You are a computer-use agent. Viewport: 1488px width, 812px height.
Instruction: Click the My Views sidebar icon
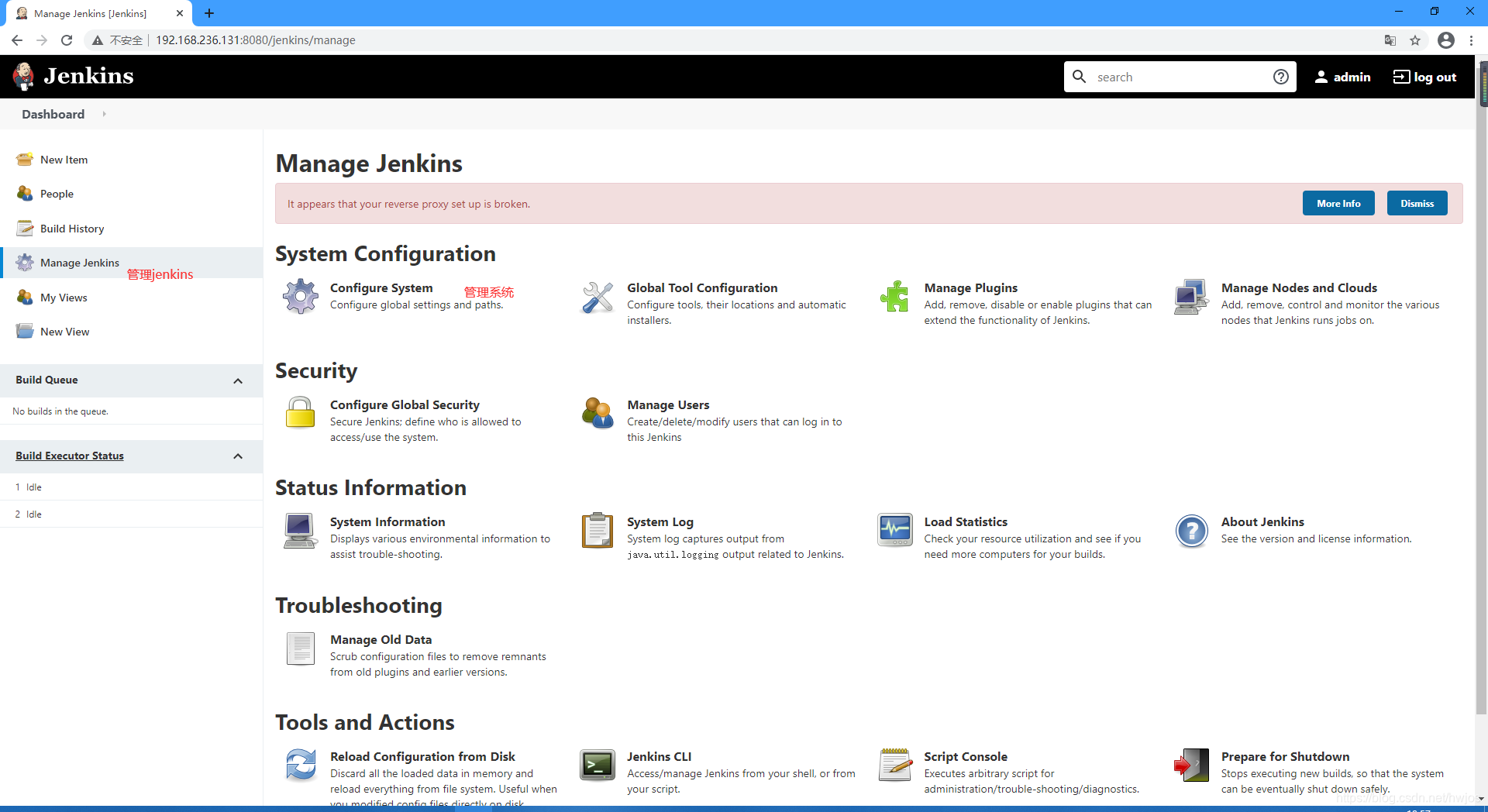pos(25,298)
